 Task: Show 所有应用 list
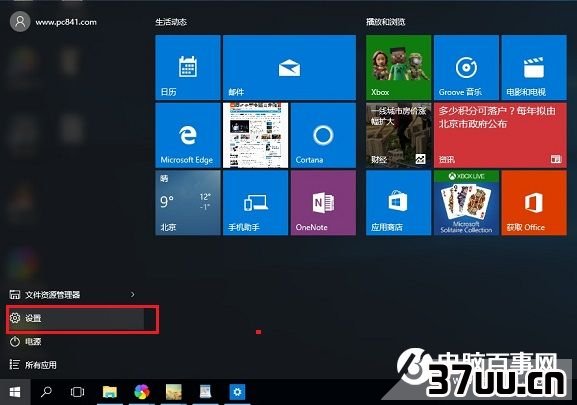[75, 365]
